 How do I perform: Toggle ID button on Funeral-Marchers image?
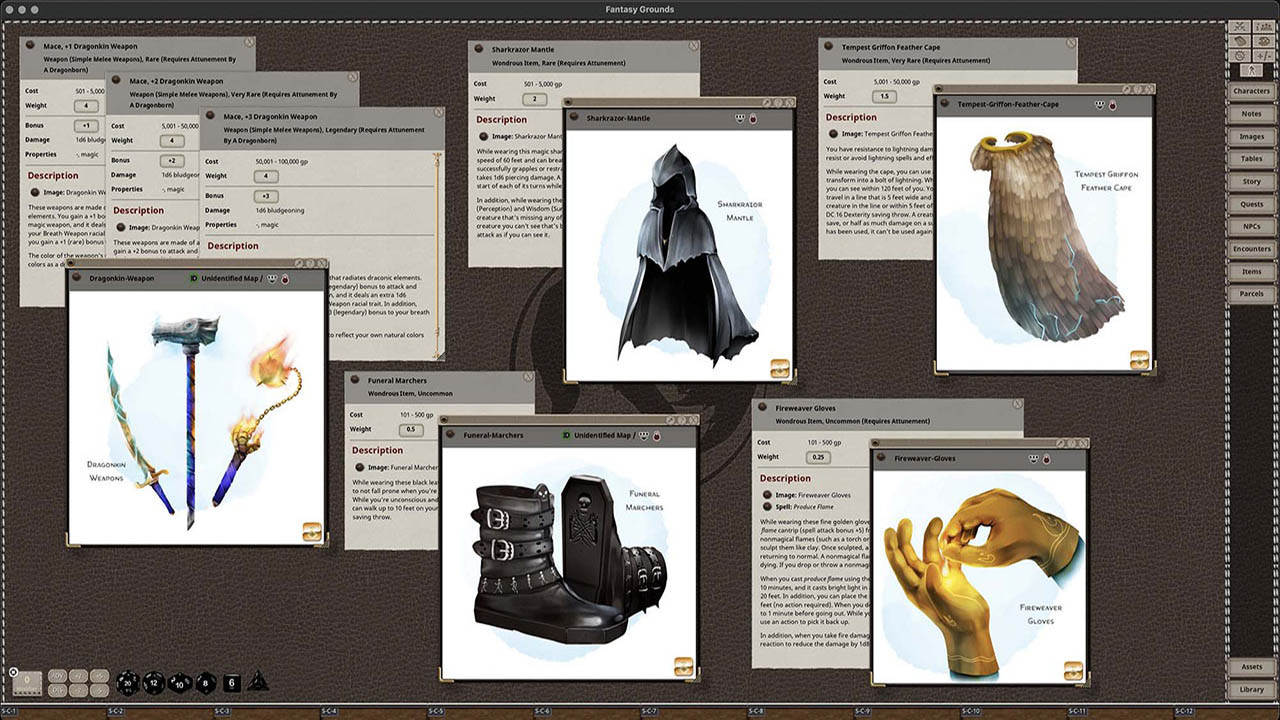[566, 436]
